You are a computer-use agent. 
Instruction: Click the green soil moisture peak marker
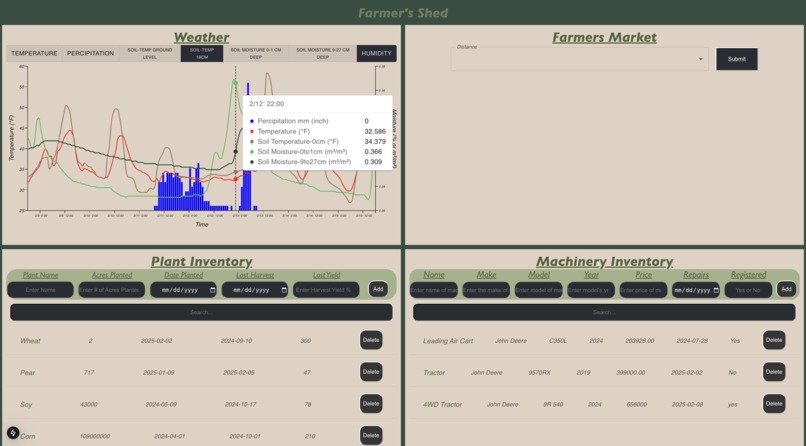[235, 83]
